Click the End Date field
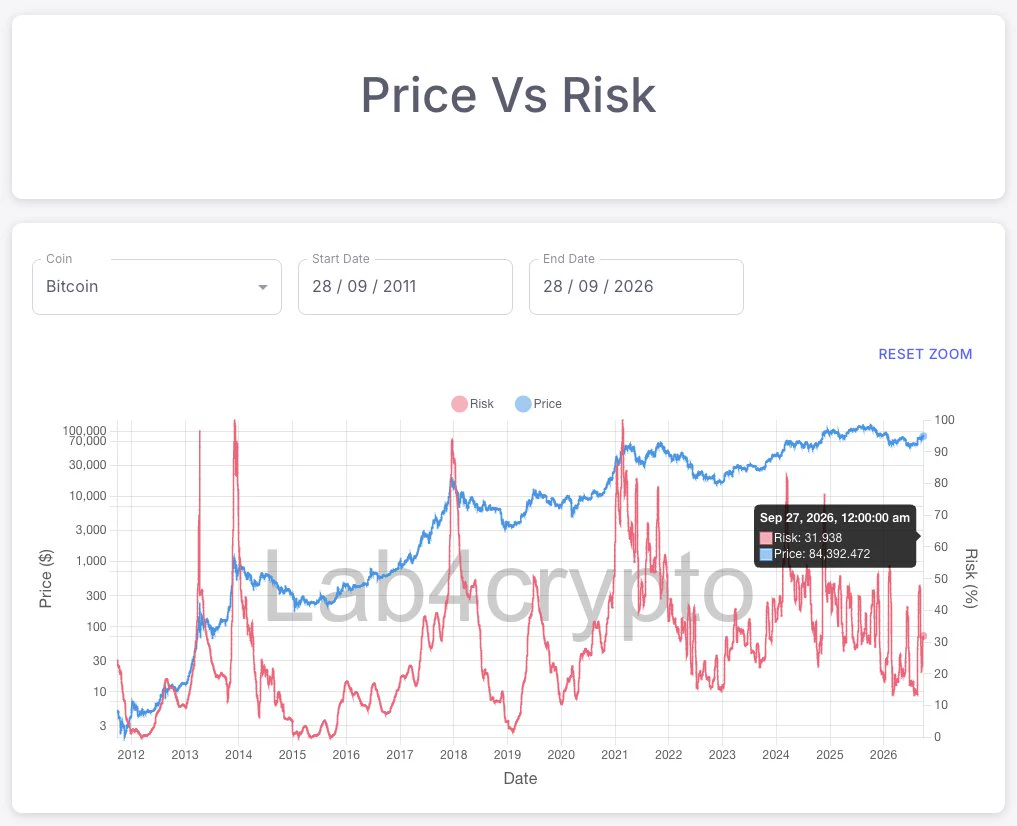This screenshot has width=1017, height=826. point(636,287)
